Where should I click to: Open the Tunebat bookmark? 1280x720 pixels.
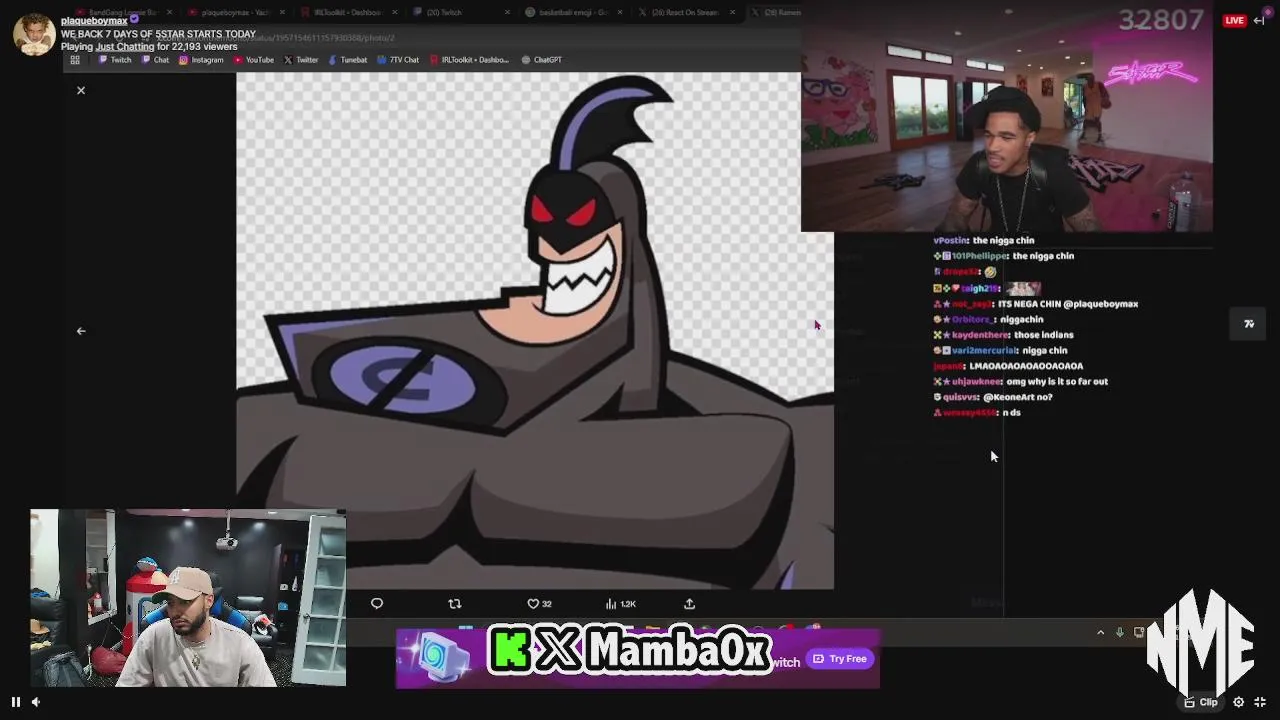point(348,60)
